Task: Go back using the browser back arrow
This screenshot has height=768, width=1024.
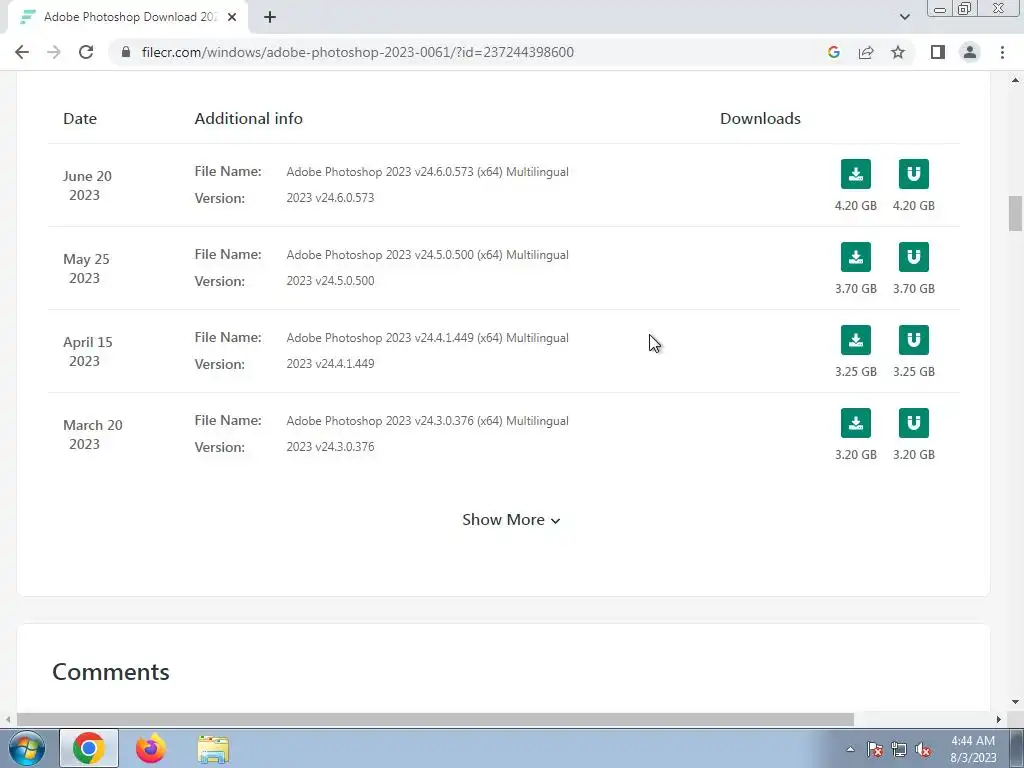Action: (22, 52)
